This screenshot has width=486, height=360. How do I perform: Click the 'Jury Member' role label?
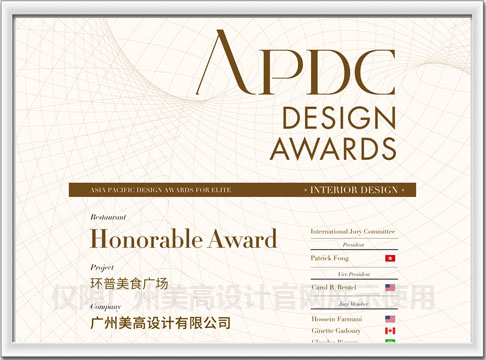point(354,304)
